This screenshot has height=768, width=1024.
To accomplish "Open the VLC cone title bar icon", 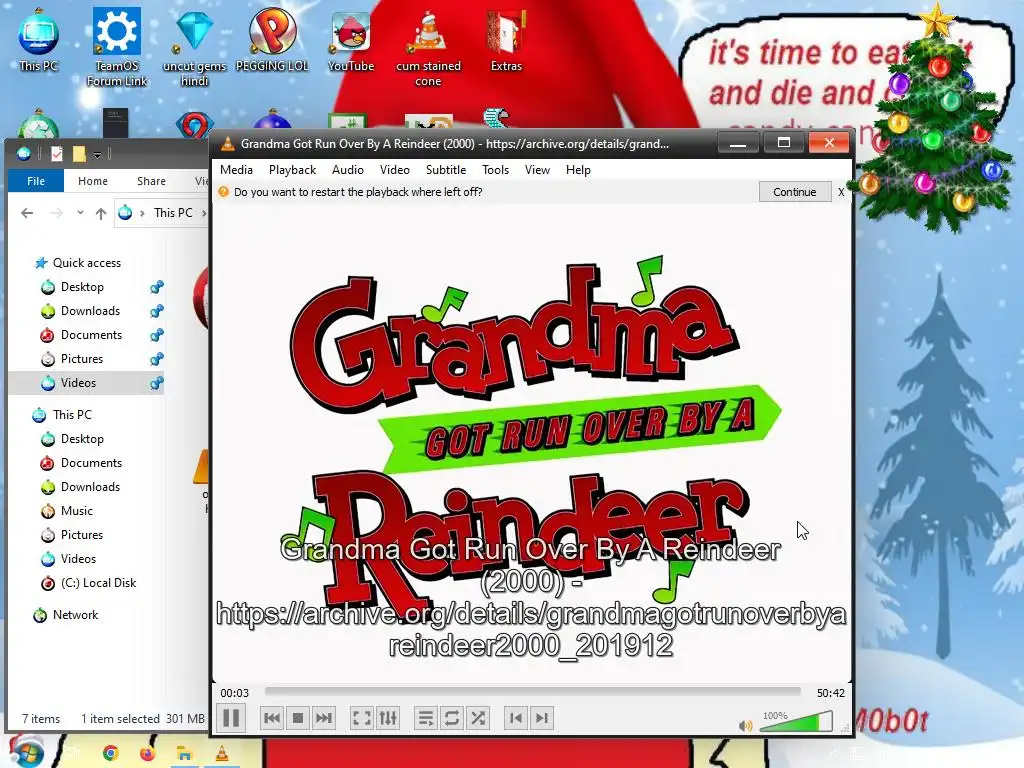I will [x=227, y=144].
